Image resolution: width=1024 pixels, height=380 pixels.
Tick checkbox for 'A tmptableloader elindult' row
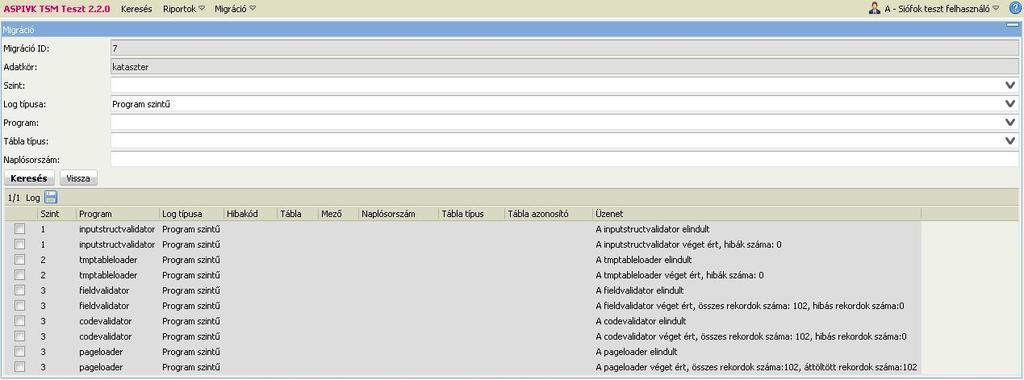coord(20,260)
